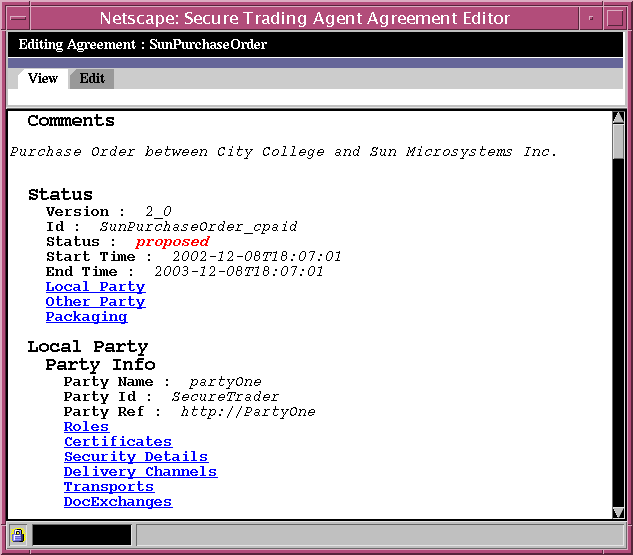Click the 'SunPurchaseOrder_cpaid' Id value

pos(198,227)
